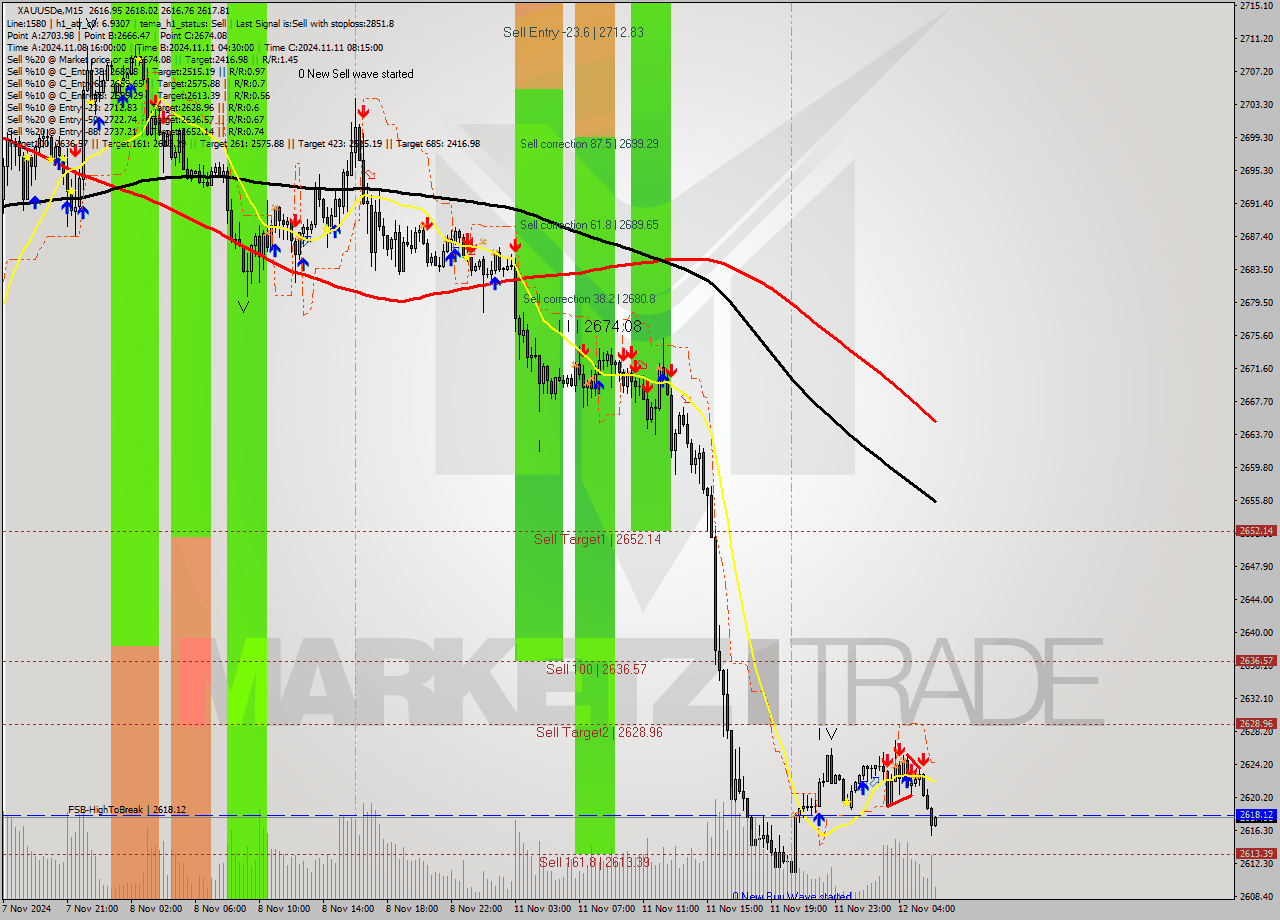Image resolution: width=1280 pixels, height=920 pixels.
Task: Click the 'I V' wave label near 2628
Action: (827, 734)
